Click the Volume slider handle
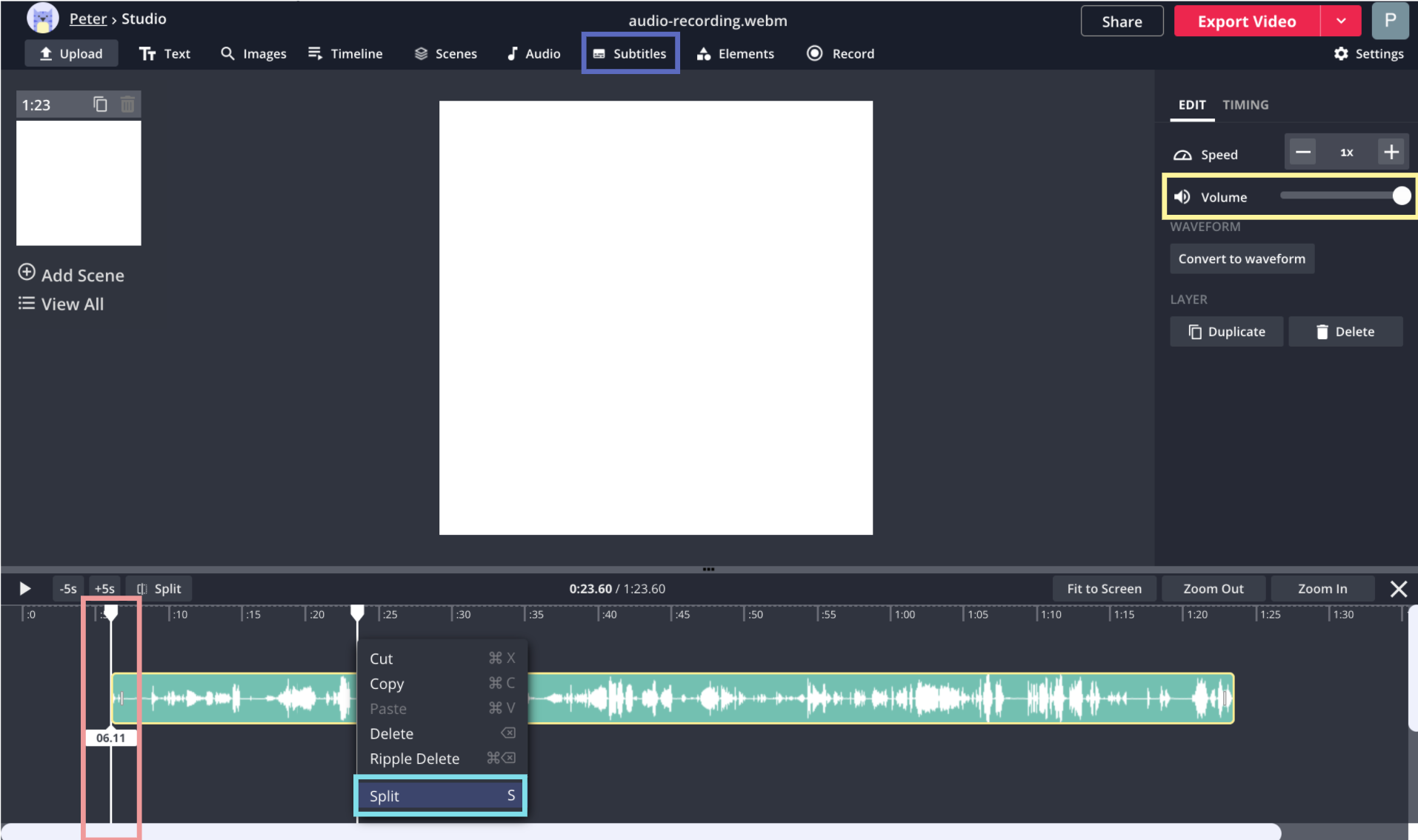 tap(1401, 196)
